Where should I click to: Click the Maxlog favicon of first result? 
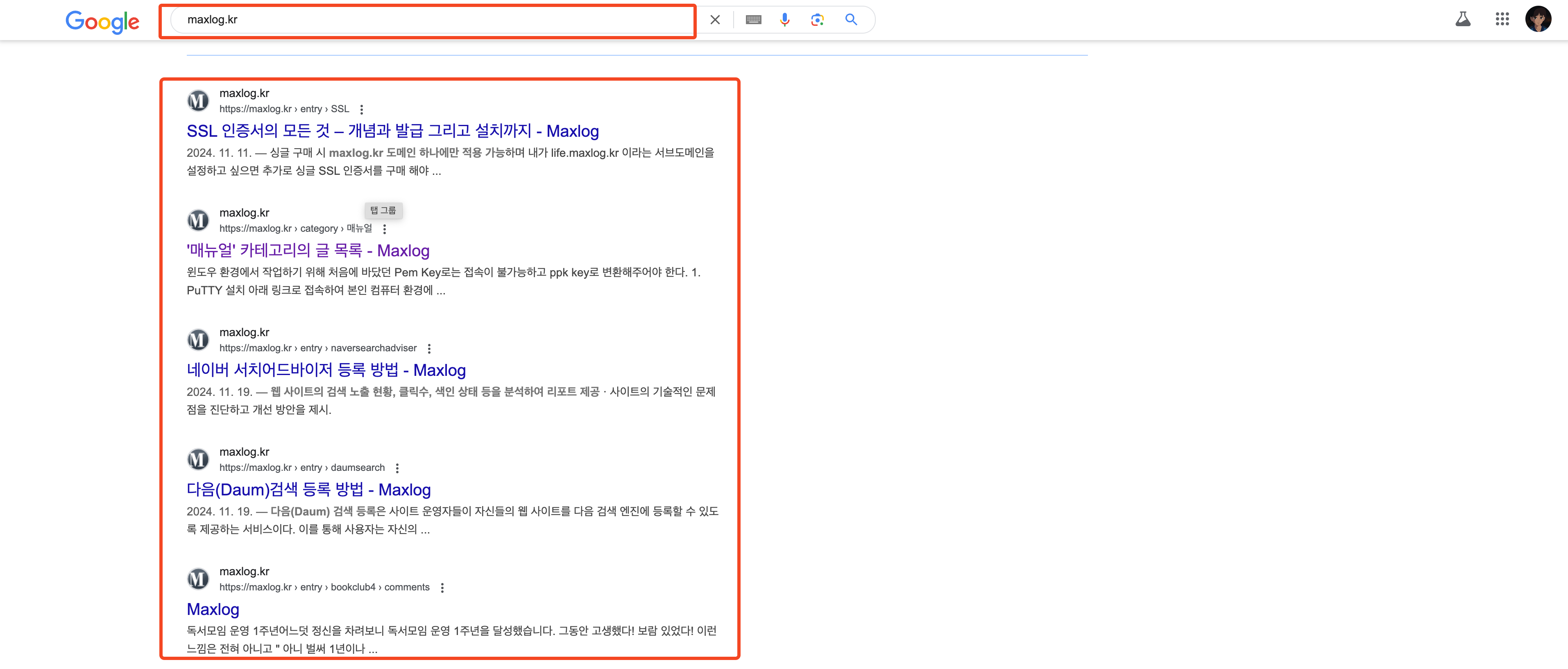[x=198, y=101]
